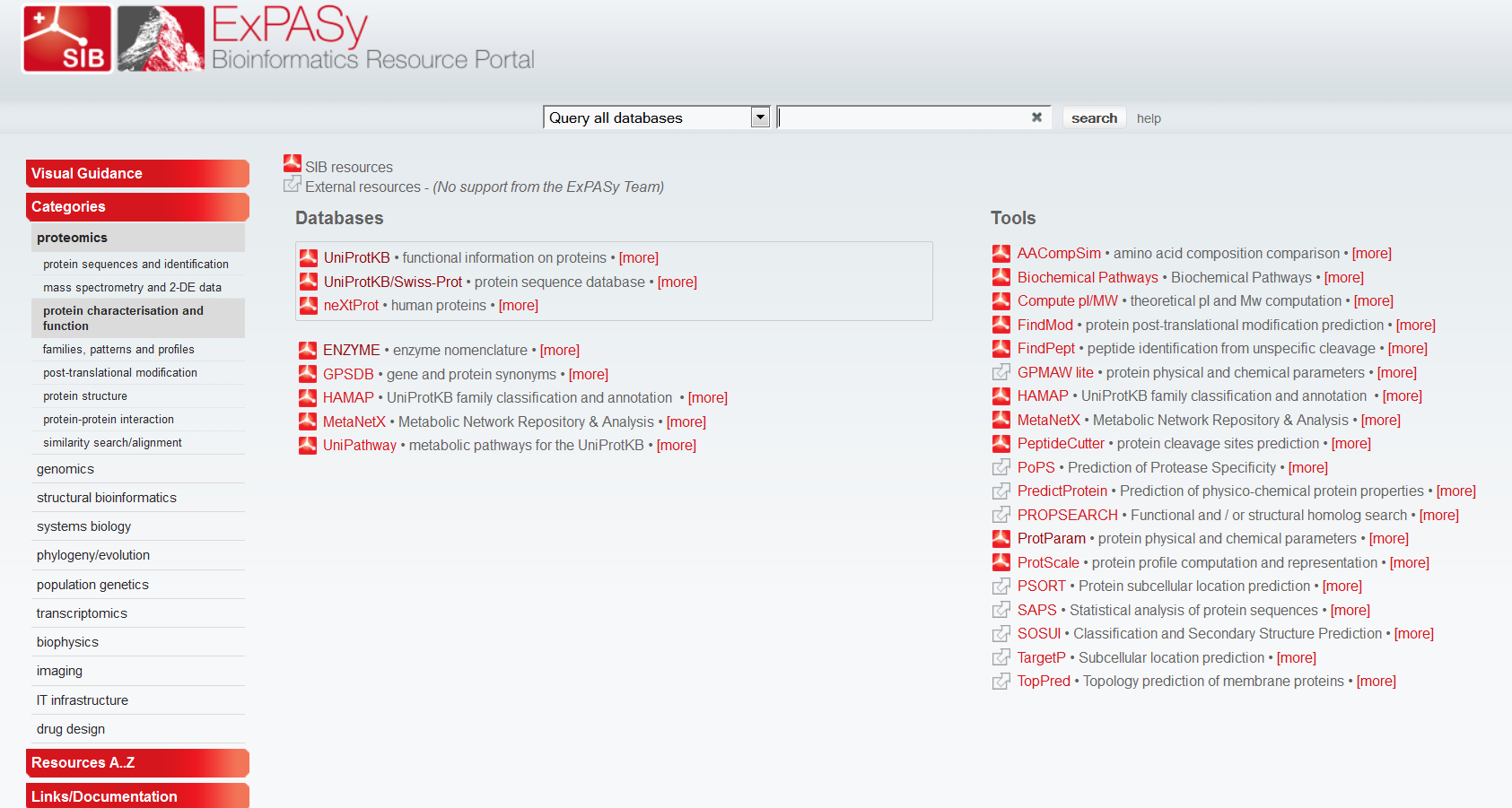This screenshot has width=1512, height=808.
Task: Click the external link icon beside GPMAW lite
Action: click(x=1001, y=372)
